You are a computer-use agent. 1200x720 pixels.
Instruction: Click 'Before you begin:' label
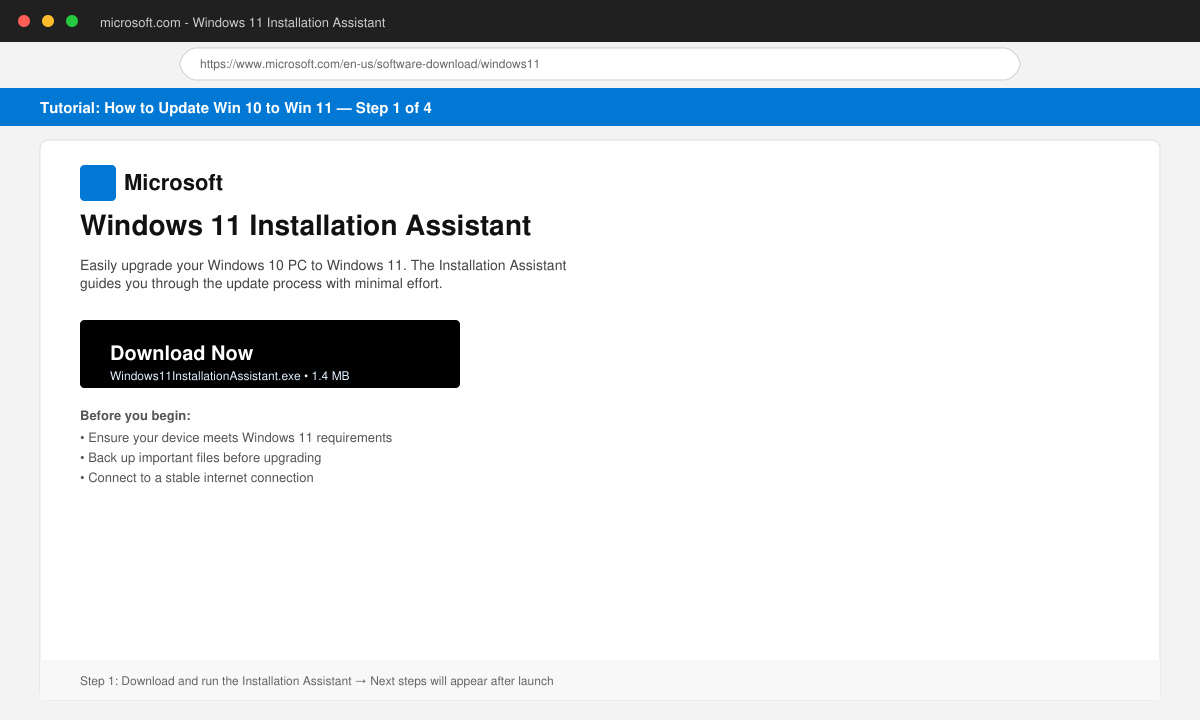pos(135,415)
